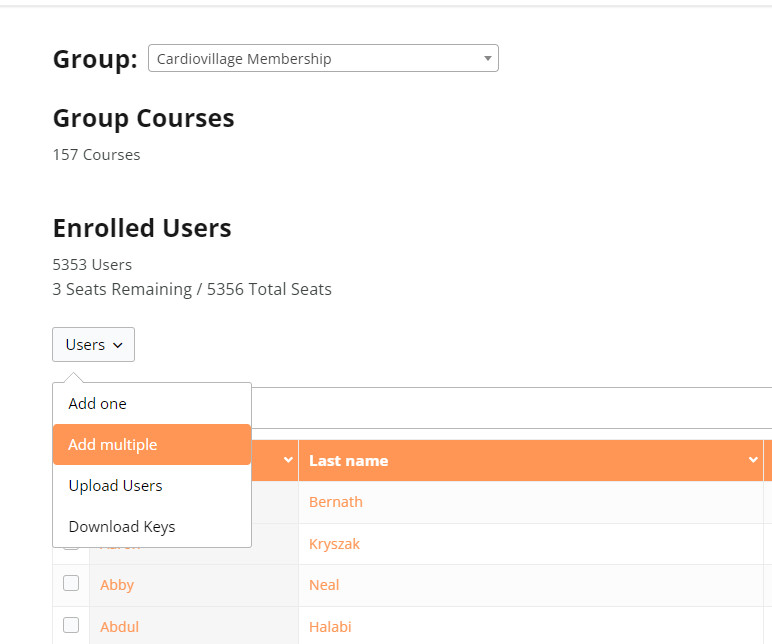Open last name link Halabi

coord(330,627)
